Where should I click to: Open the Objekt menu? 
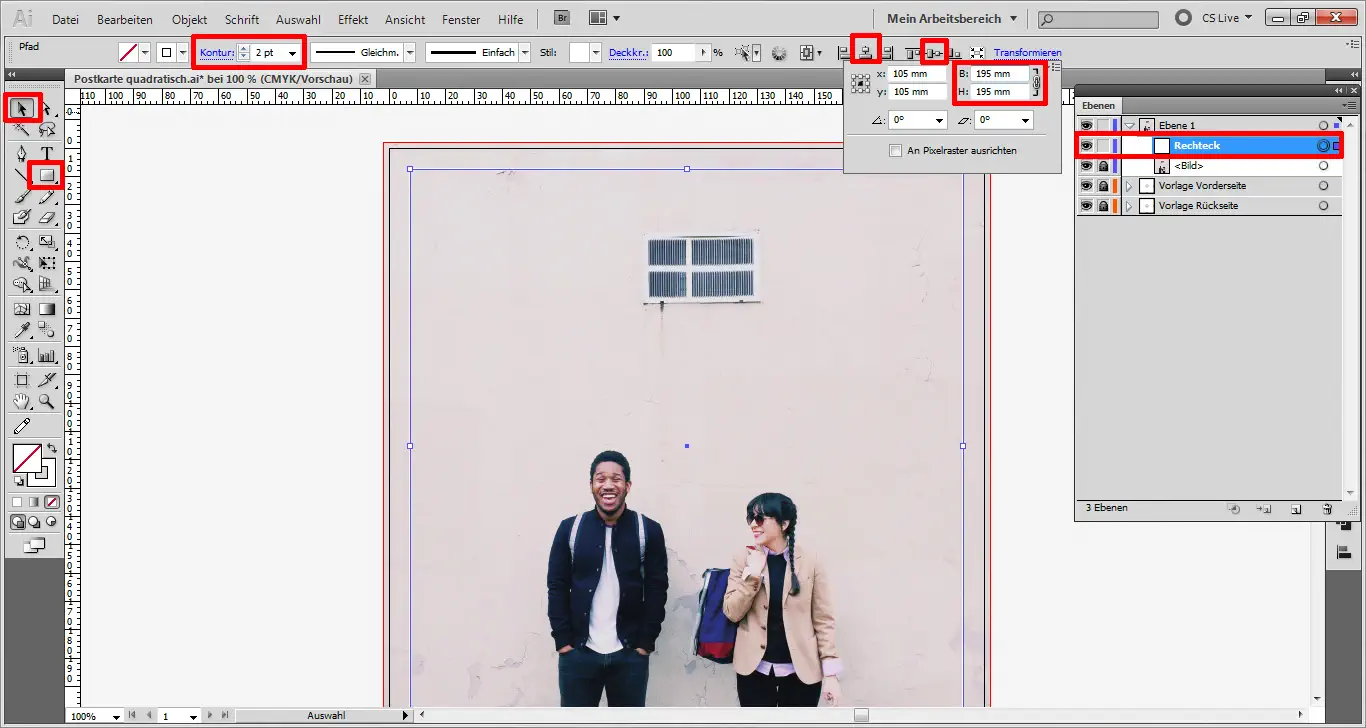tap(189, 19)
